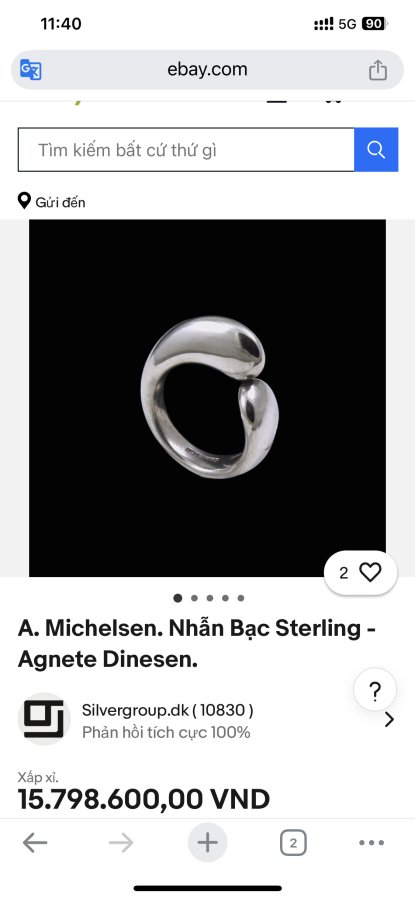Expand seller details with right chevron
Viewport: 415px width, 900px height.
389,719
